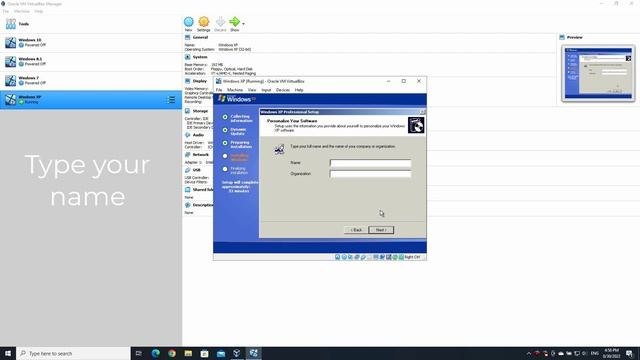Screen dimensions: 640x360
Task: Click the VM window title bar icon
Action: pyautogui.click(x=218, y=81)
